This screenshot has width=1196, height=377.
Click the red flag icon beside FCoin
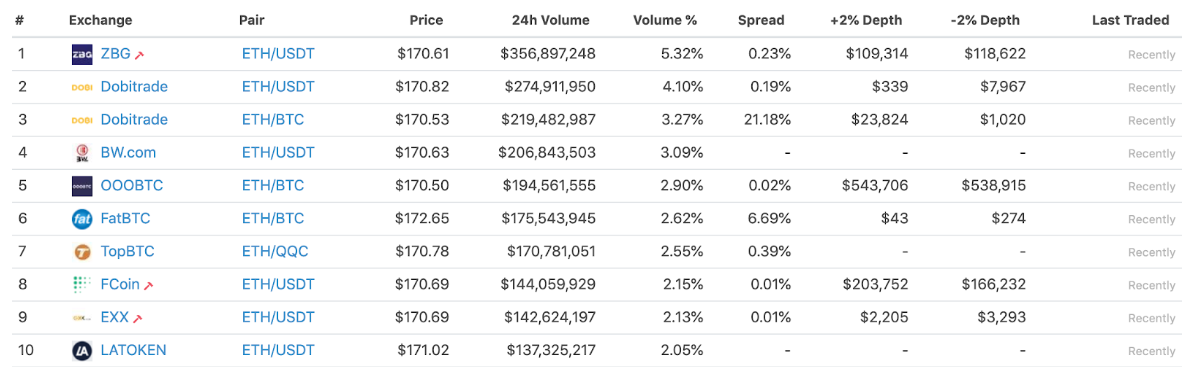coord(149,285)
